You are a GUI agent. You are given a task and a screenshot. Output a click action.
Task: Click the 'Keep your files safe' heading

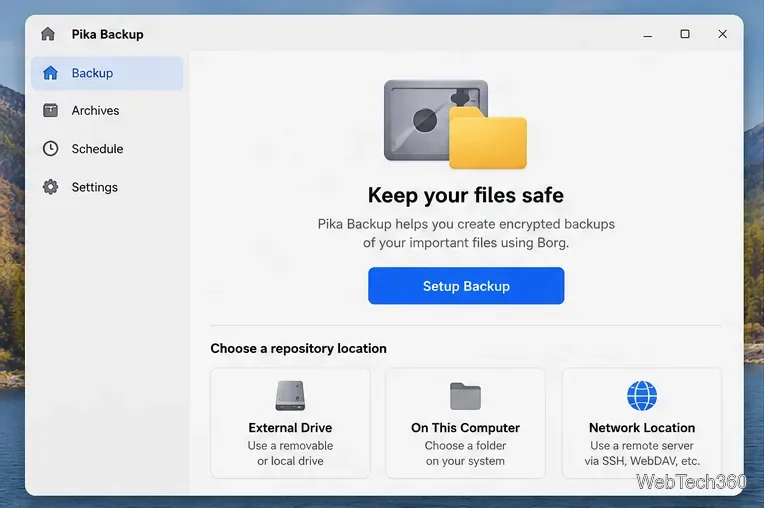click(466, 195)
